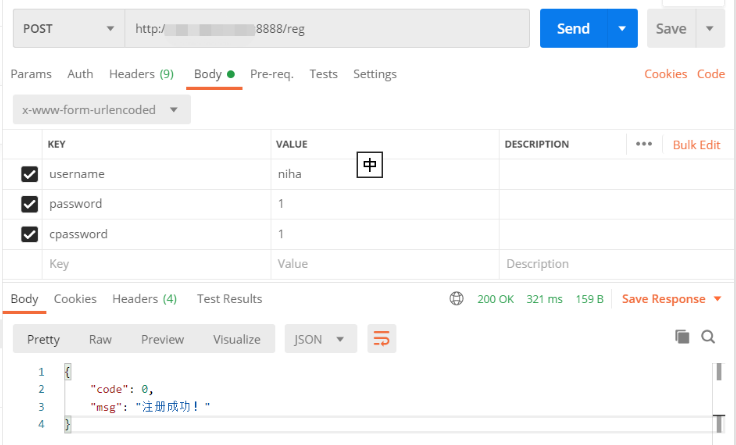The width and height of the screenshot is (736, 445).
Task: Select the response Body tab
Action: pos(24,299)
